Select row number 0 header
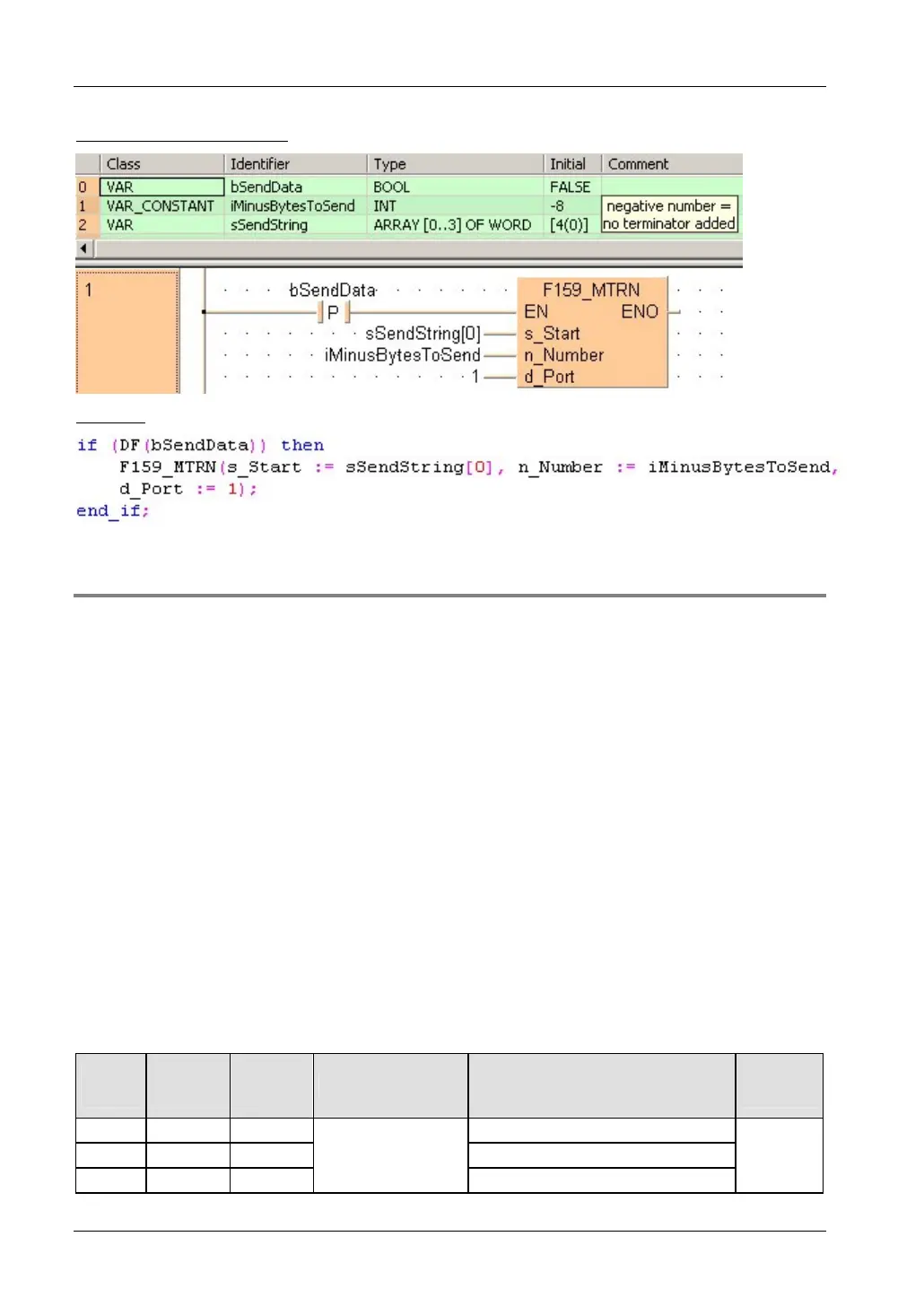This screenshot has width=924, height=1306. 87,187
